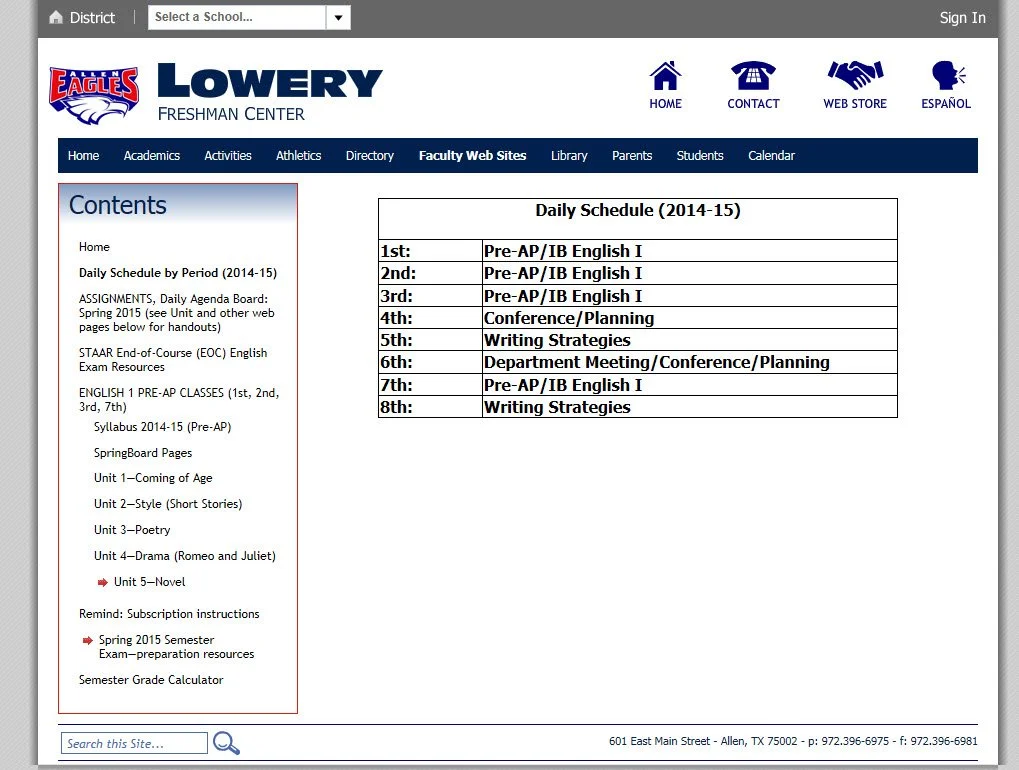Click the magnifying glass search icon
This screenshot has height=770, width=1019.
pos(226,743)
